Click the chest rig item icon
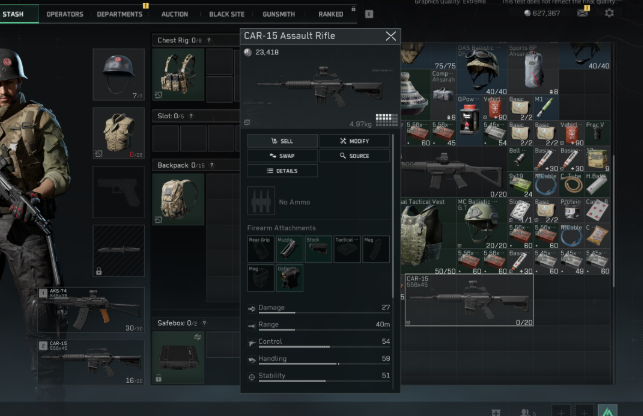The image size is (643, 416). [x=178, y=74]
